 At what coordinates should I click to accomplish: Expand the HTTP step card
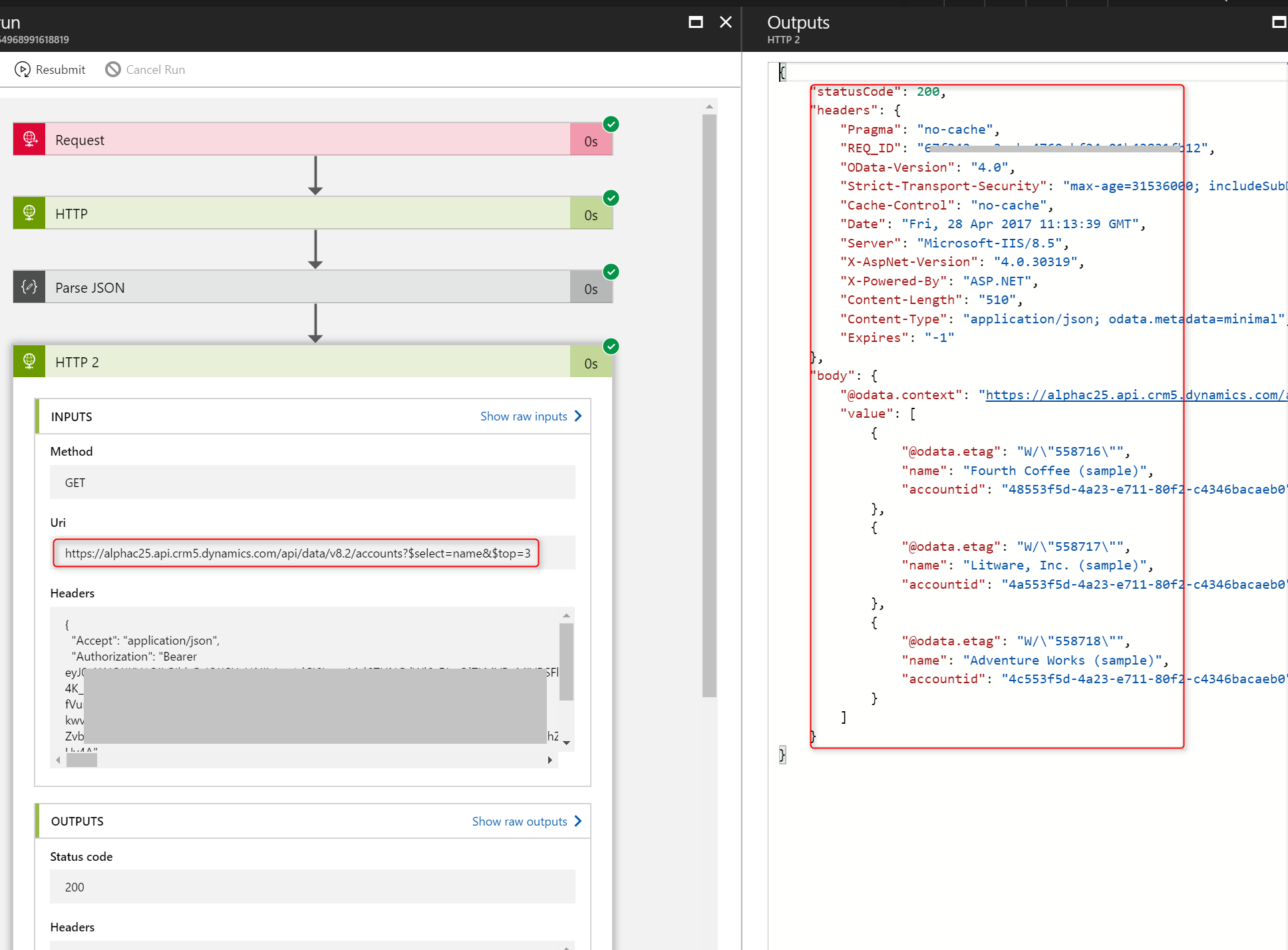point(306,214)
